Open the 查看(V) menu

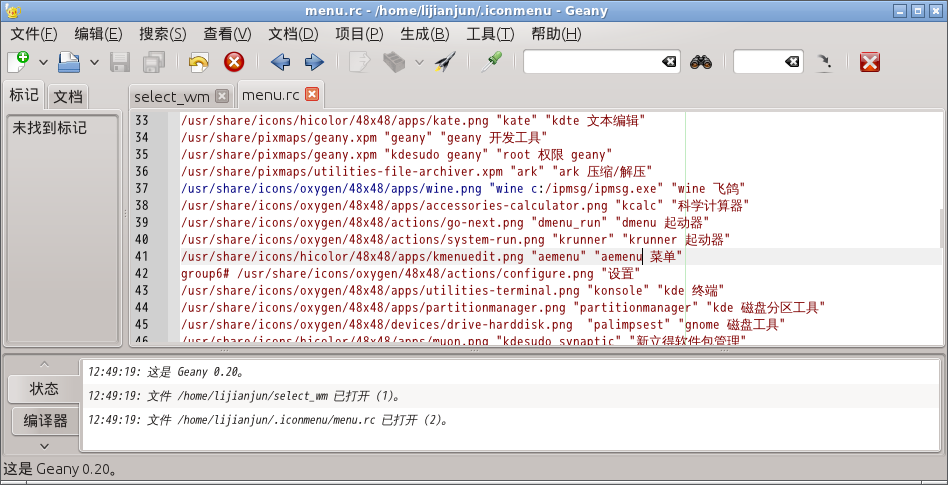click(227, 34)
